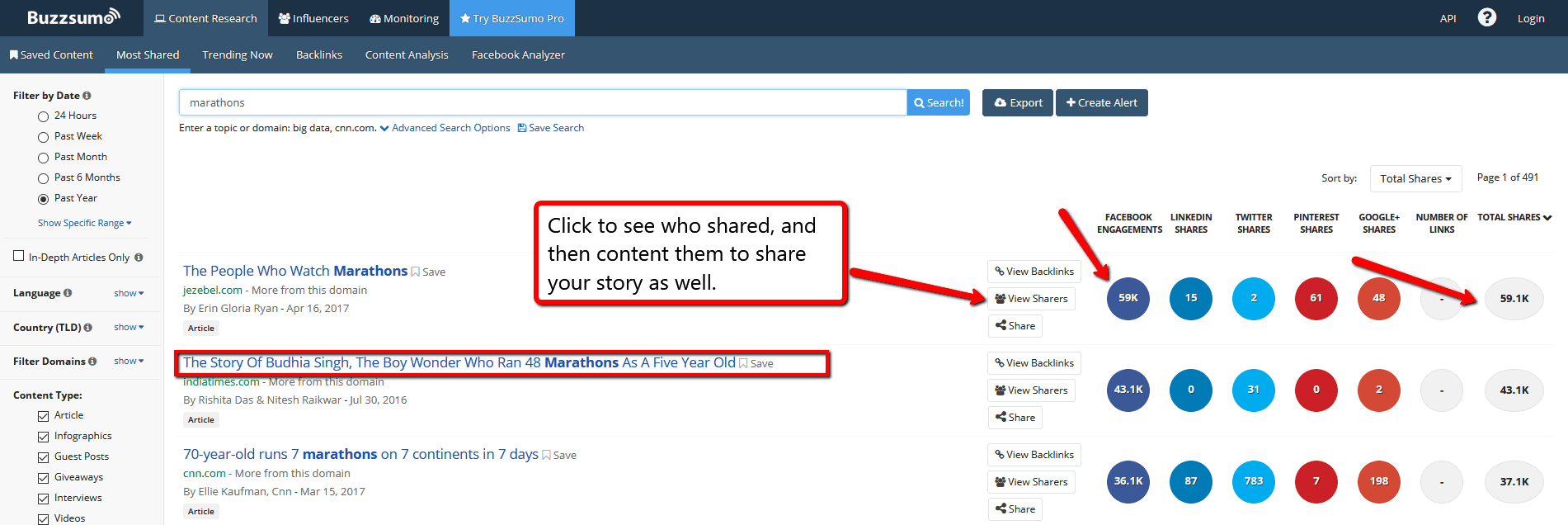Select the Past 6 Months date filter
The height and width of the screenshot is (525, 1568).
tap(43, 178)
